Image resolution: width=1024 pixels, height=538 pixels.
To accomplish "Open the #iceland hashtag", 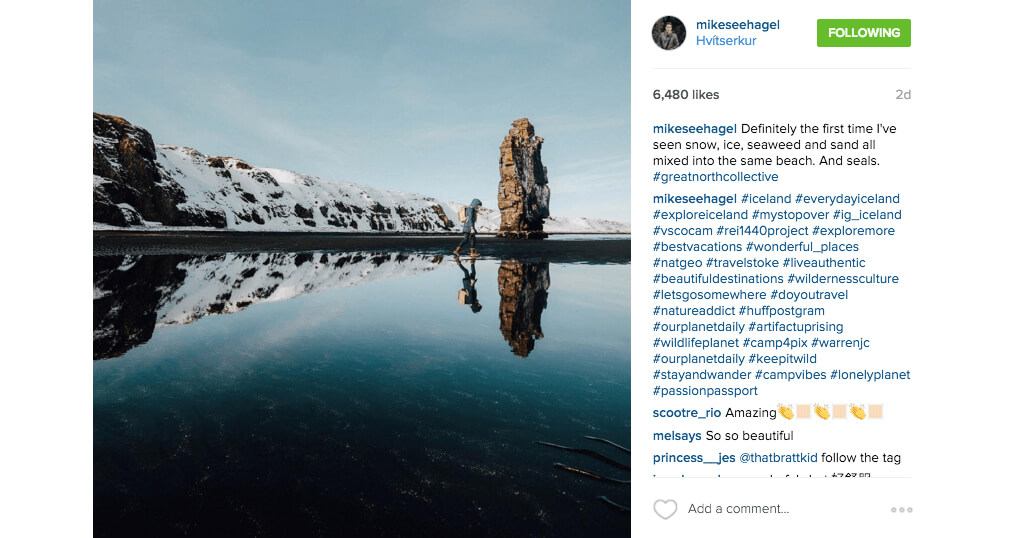I will click(766, 199).
